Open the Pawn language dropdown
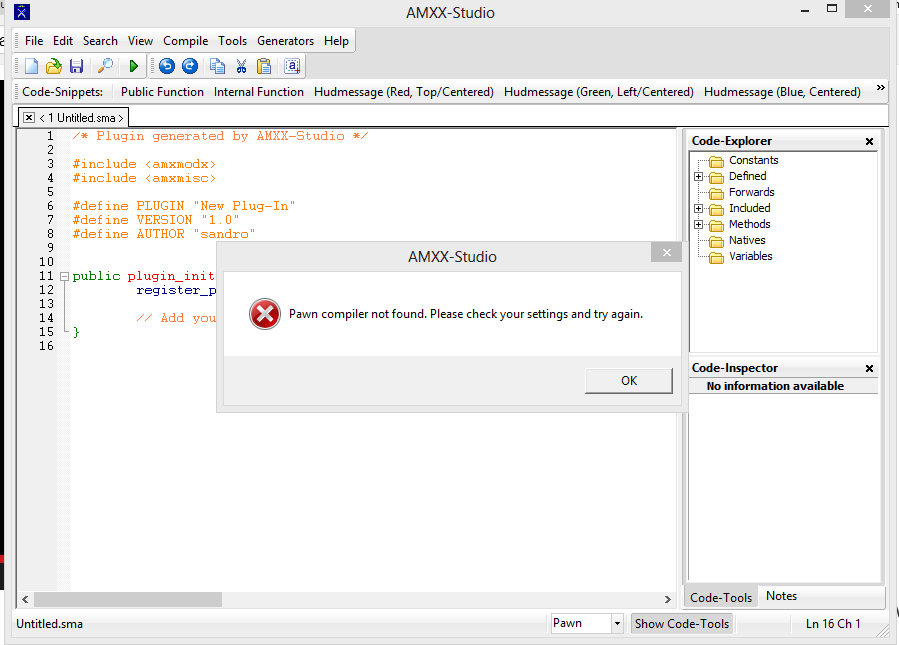 [x=617, y=623]
